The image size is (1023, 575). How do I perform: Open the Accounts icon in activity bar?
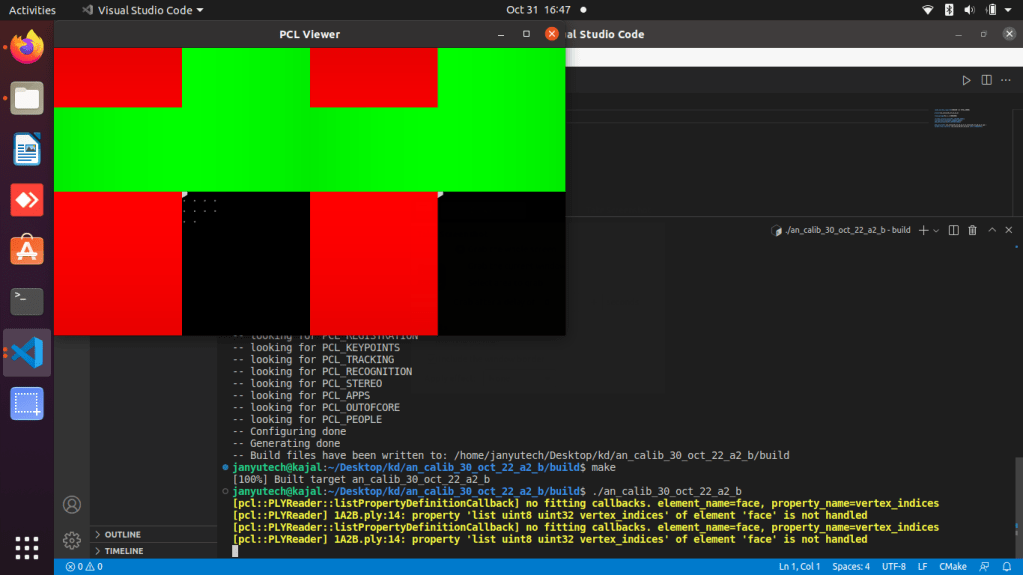(71, 505)
